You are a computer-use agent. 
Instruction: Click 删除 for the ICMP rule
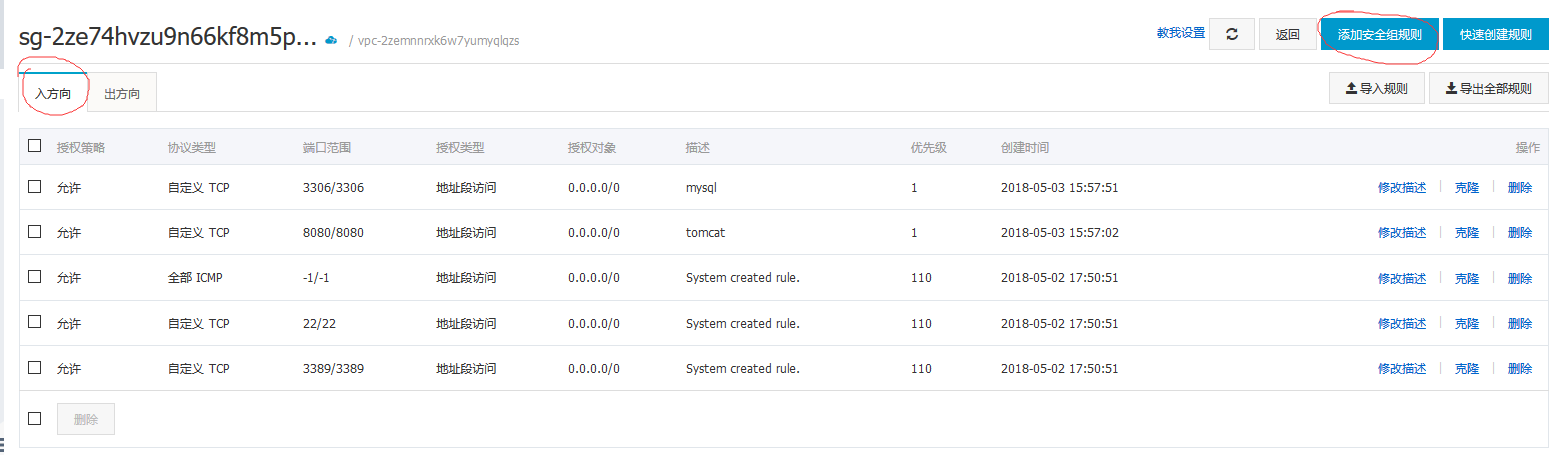pyautogui.click(x=1520, y=278)
